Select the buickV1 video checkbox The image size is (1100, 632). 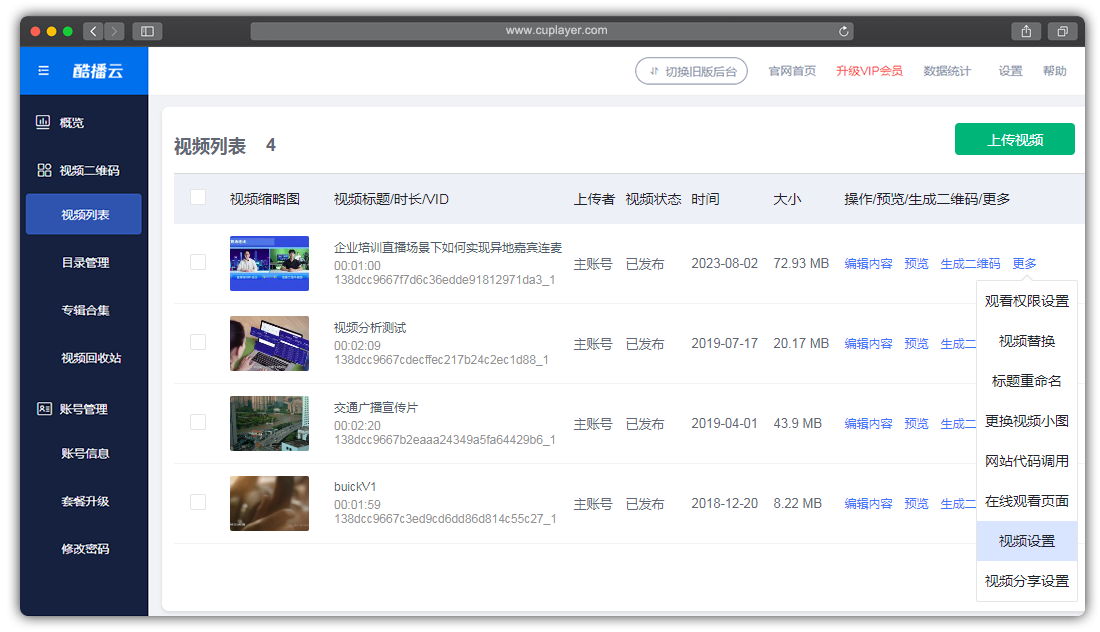coord(197,503)
